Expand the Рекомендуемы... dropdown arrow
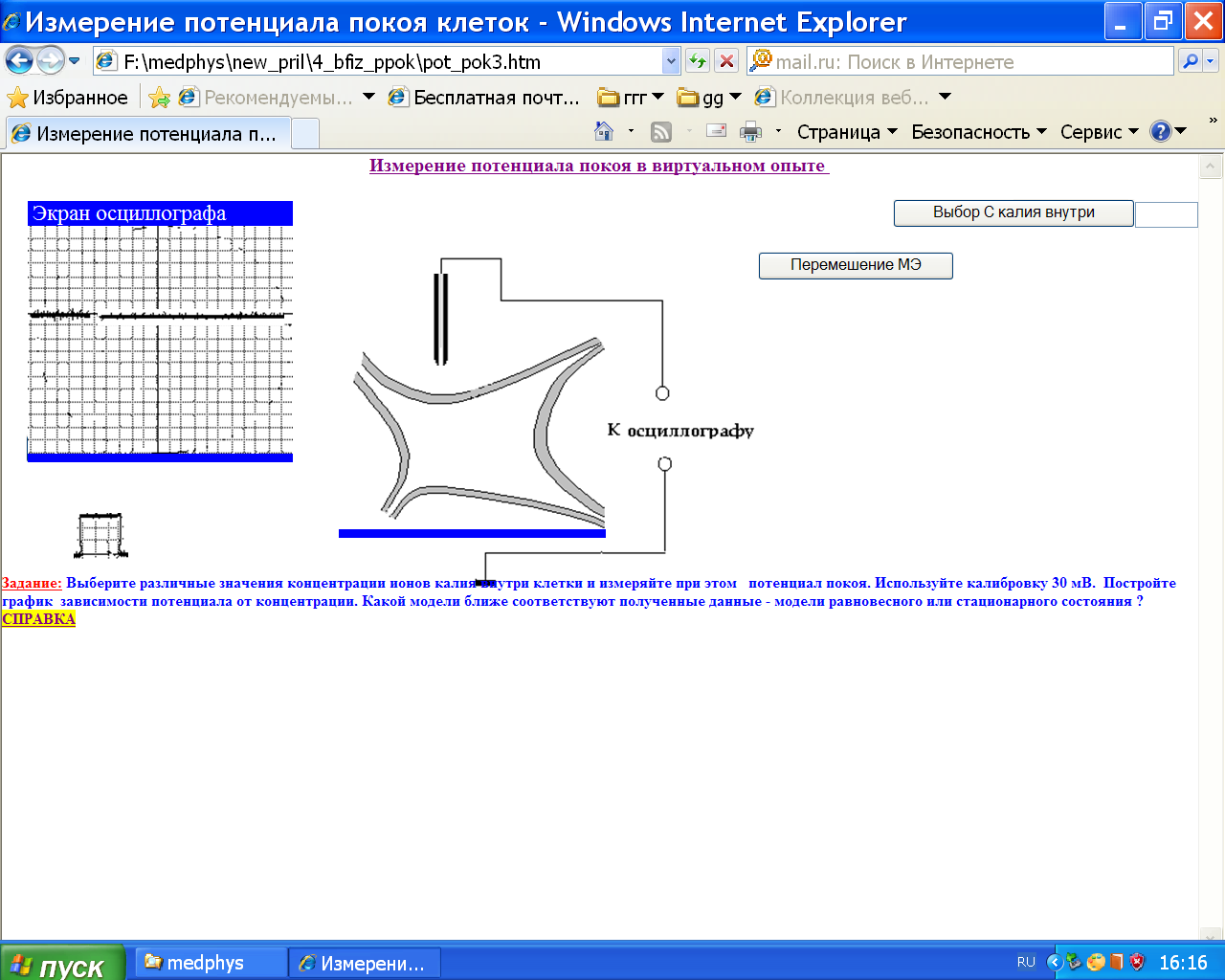The height and width of the screenshot is (980, 1225). point(368,98)
